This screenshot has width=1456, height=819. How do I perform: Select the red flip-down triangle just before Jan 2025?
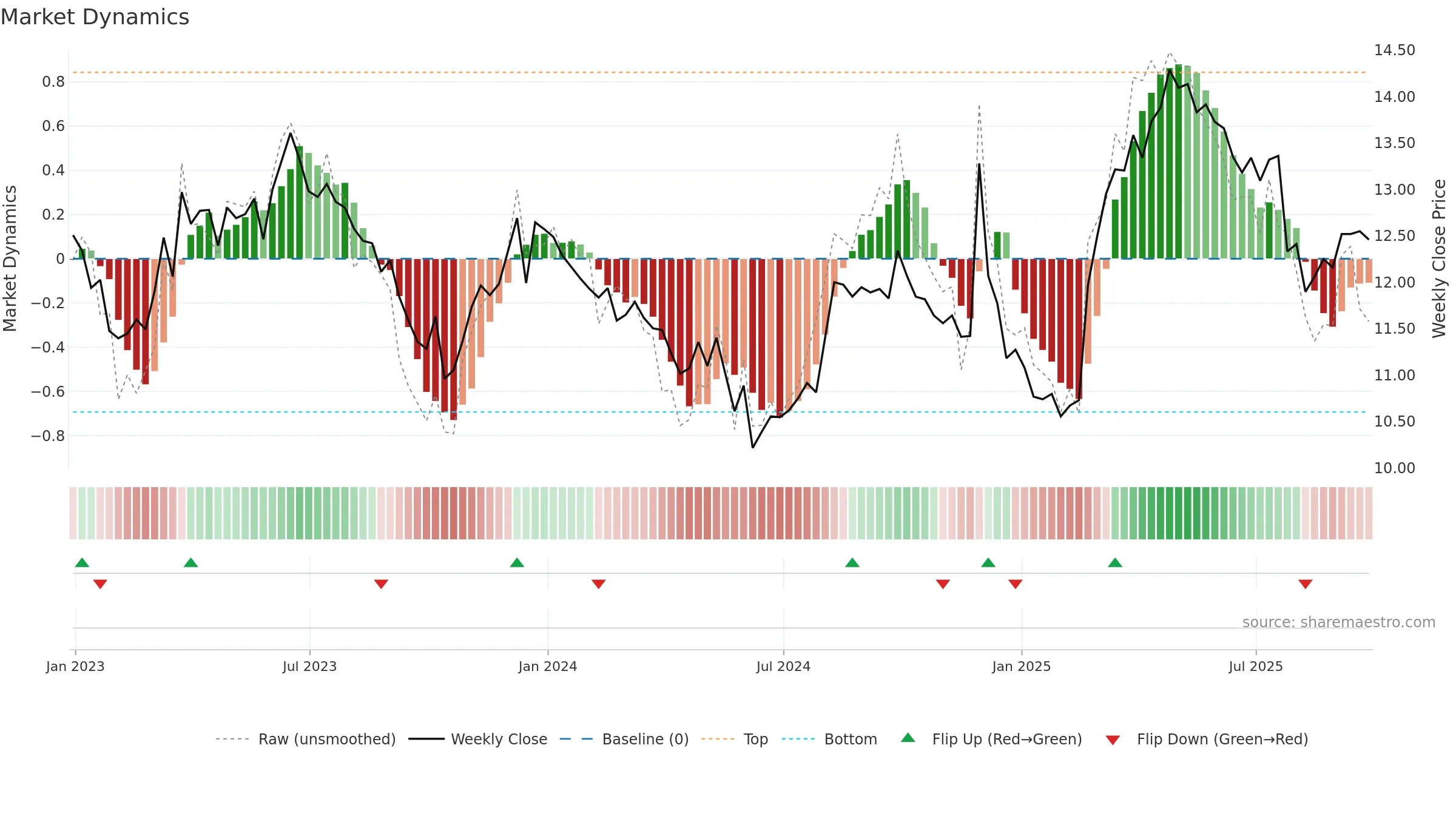(1016, 584)
